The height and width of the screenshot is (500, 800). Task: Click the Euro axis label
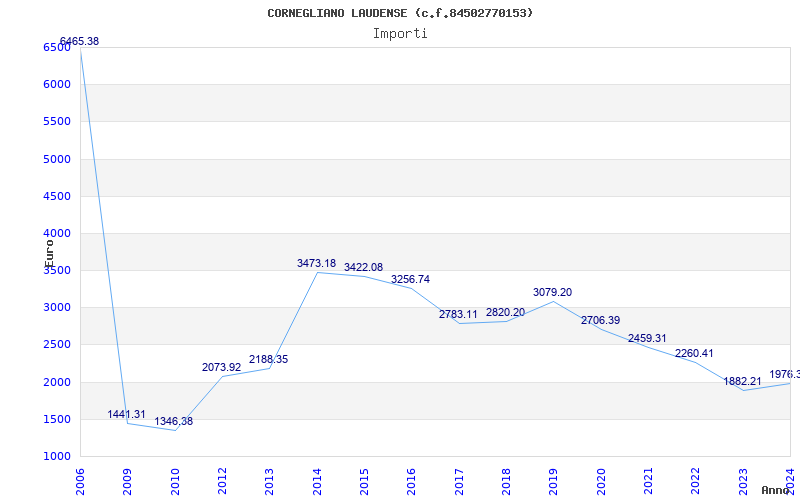click(49, 253)
